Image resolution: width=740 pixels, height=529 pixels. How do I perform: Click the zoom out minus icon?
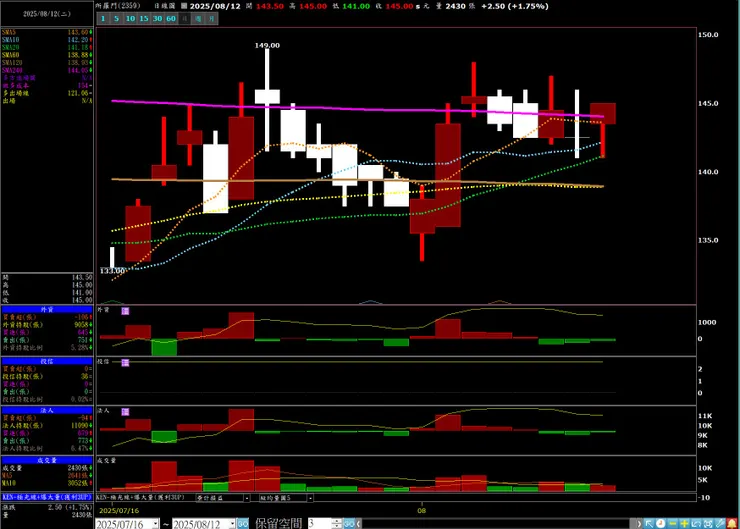tap(673, 523)
